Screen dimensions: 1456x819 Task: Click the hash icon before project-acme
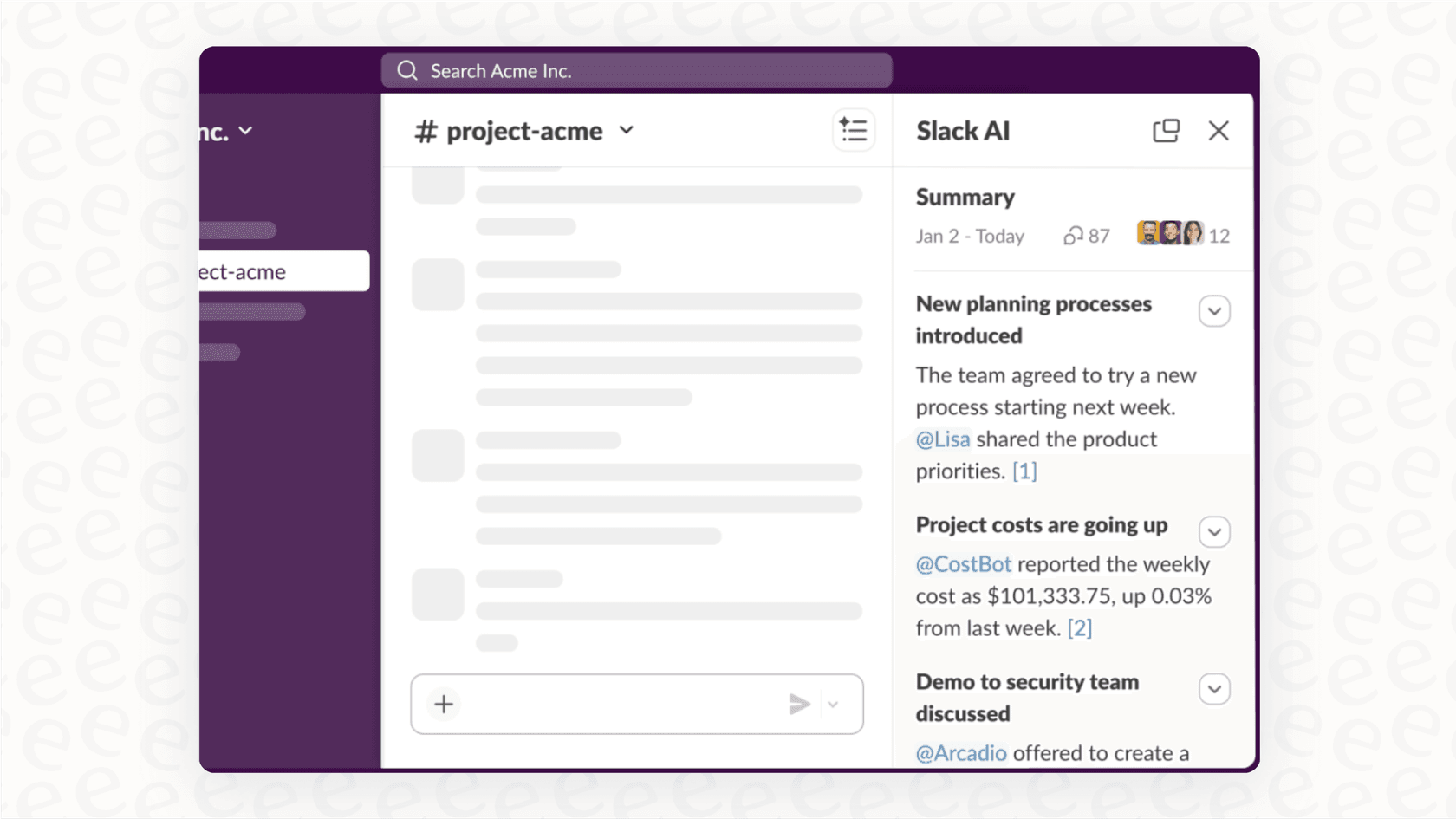[x=426, y=130]
